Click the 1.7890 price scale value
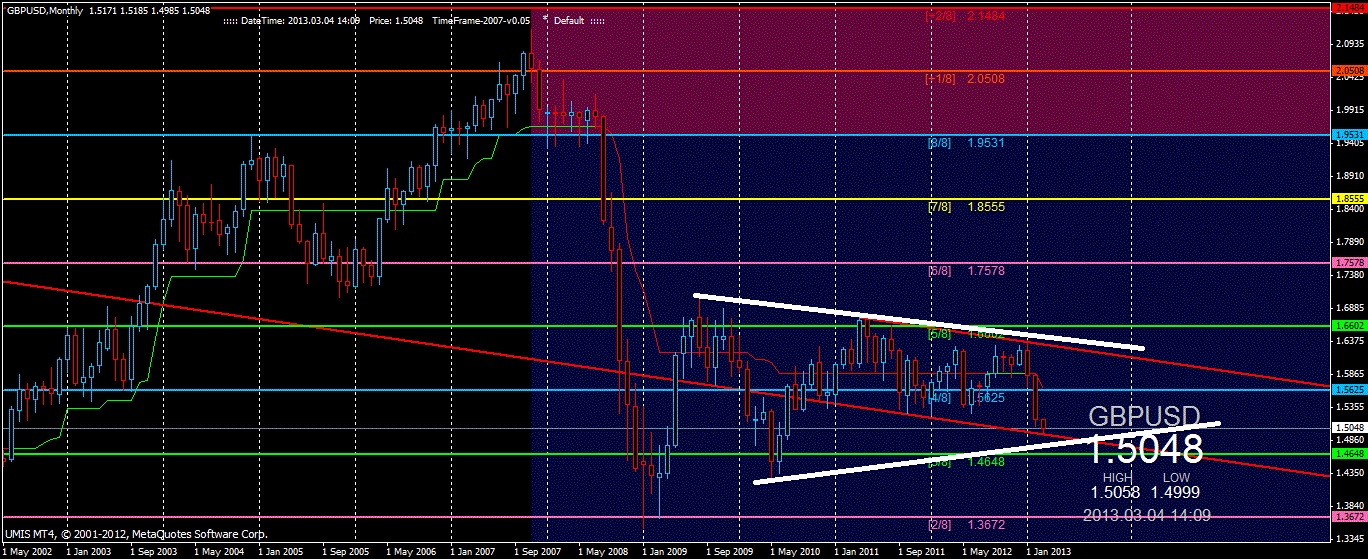1368x559 pixels. pyautogui.click(x=1351, y=242)
